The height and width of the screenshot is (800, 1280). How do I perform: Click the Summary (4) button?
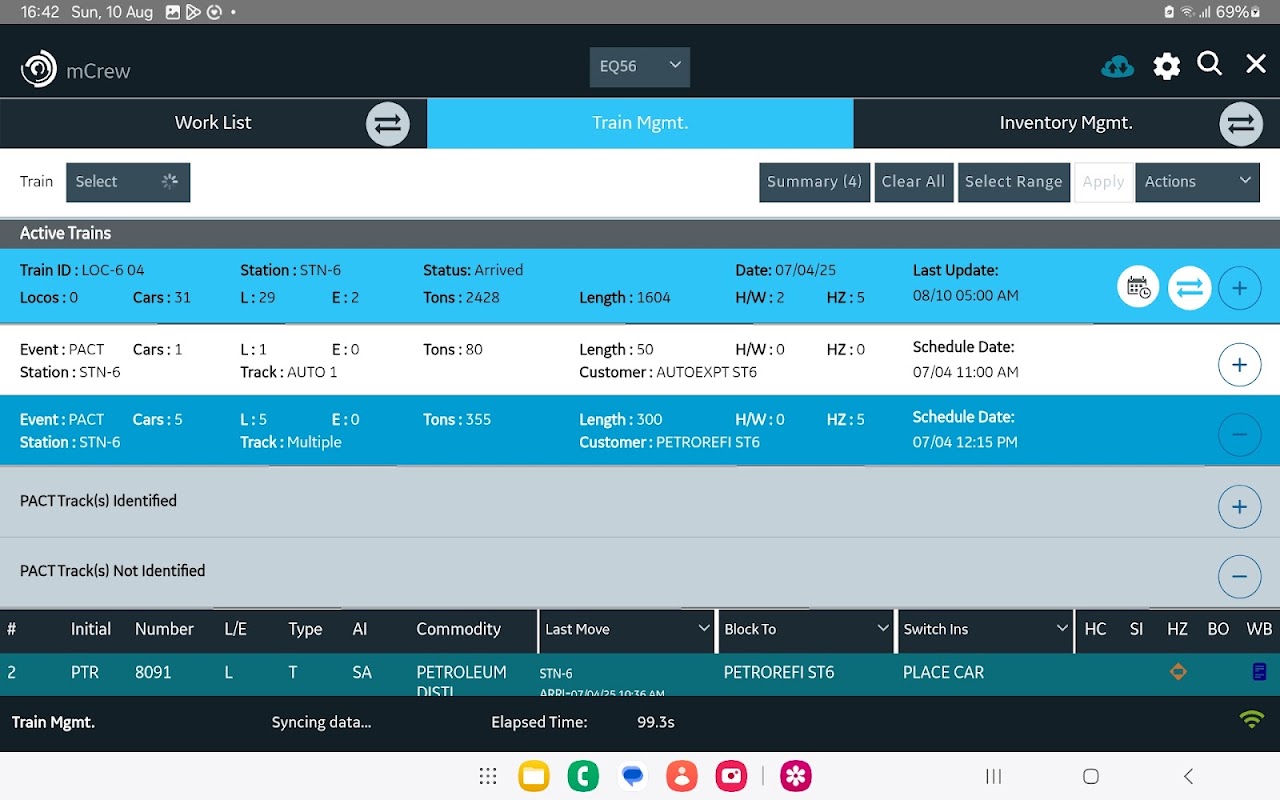(x=814, y=182)
